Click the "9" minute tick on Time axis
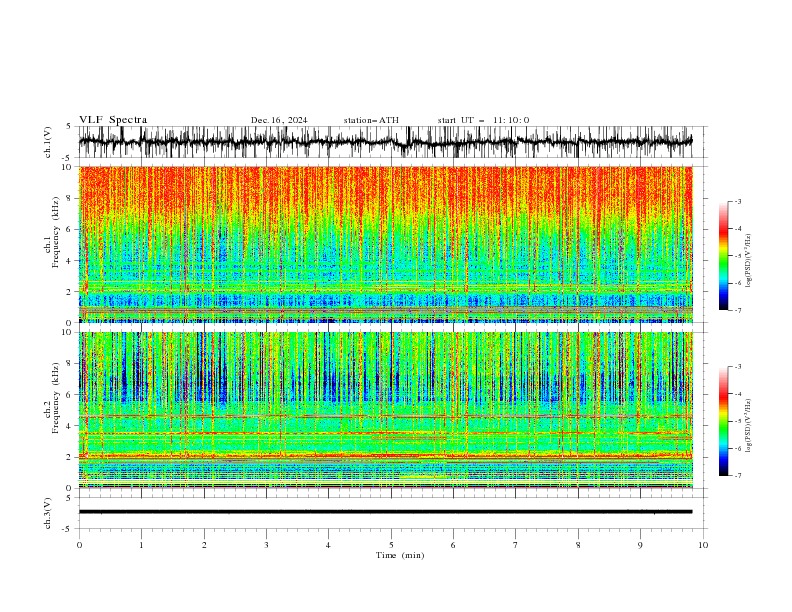This screenshot has height=612, width=792. pos(640,545)
